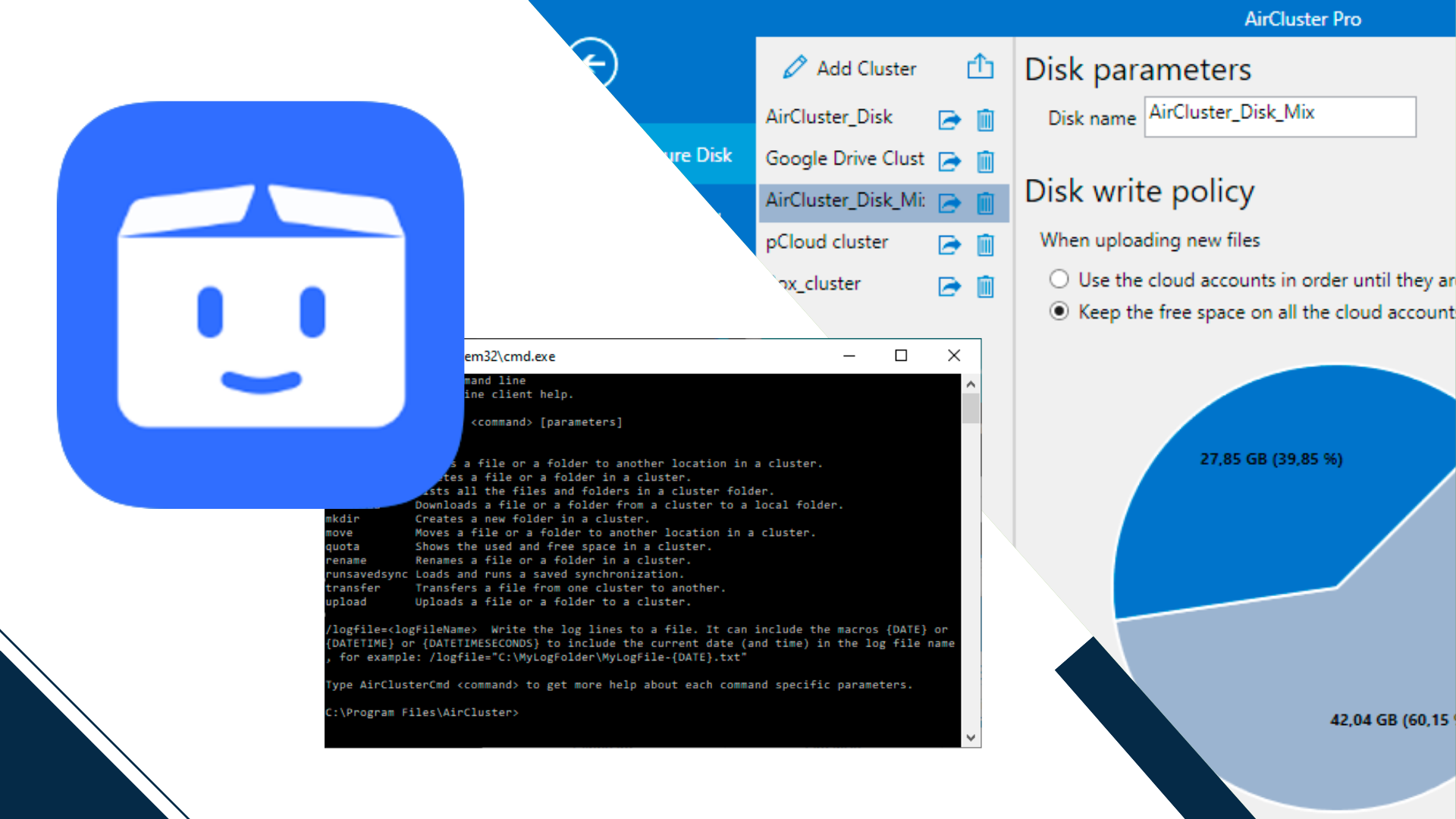The image size is (1456, 819).
Task: Click the import cluster icon beside Add Cluster
Action: [x=981, y=67]
